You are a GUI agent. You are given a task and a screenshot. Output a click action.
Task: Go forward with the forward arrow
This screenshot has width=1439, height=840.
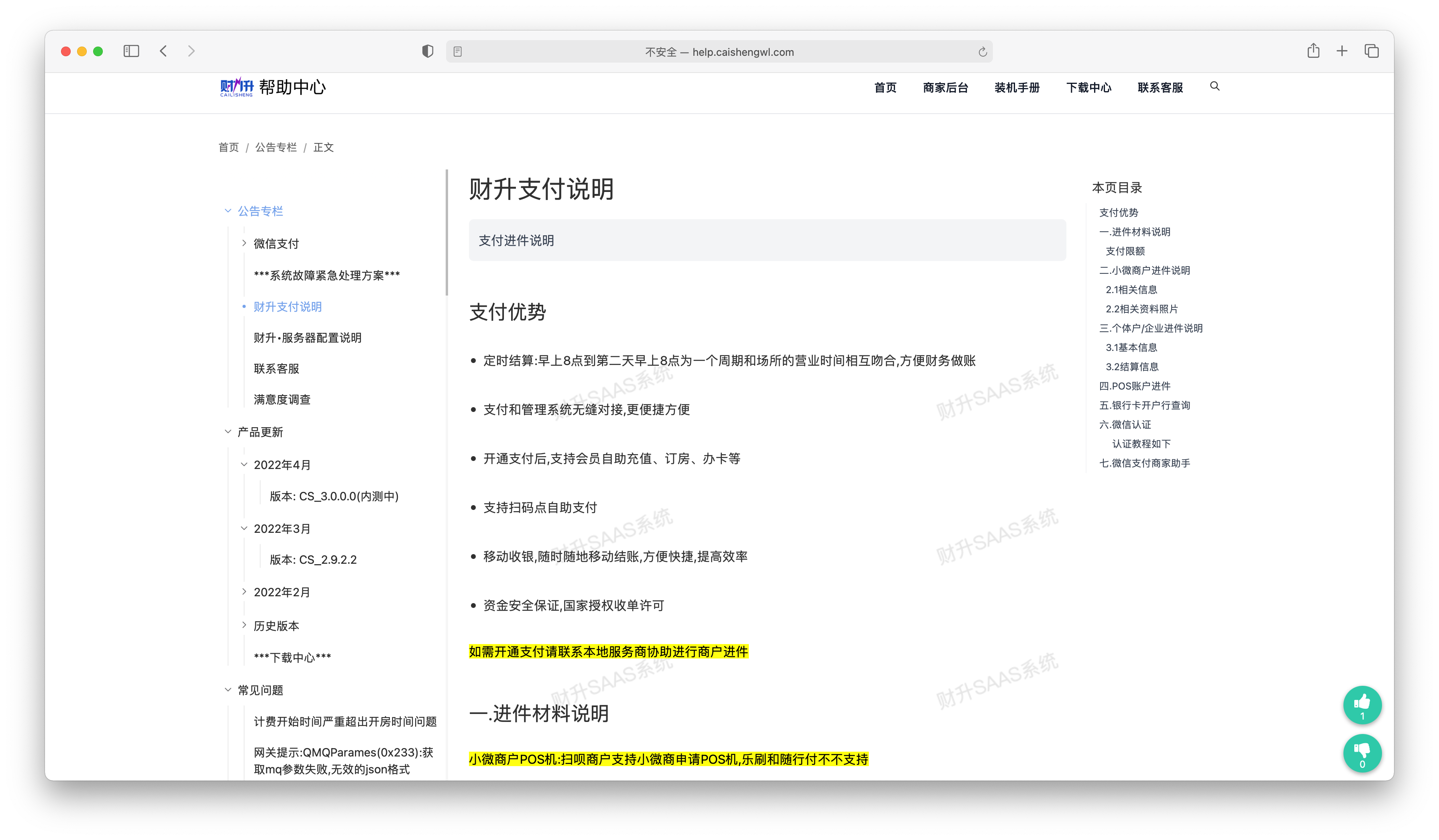point(191,51)
